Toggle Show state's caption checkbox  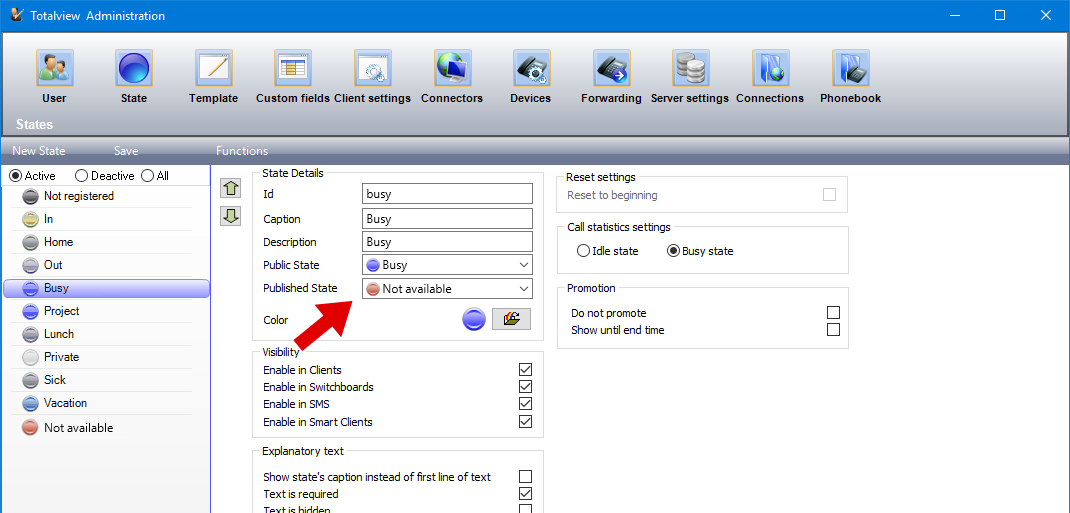coord(525,477)
